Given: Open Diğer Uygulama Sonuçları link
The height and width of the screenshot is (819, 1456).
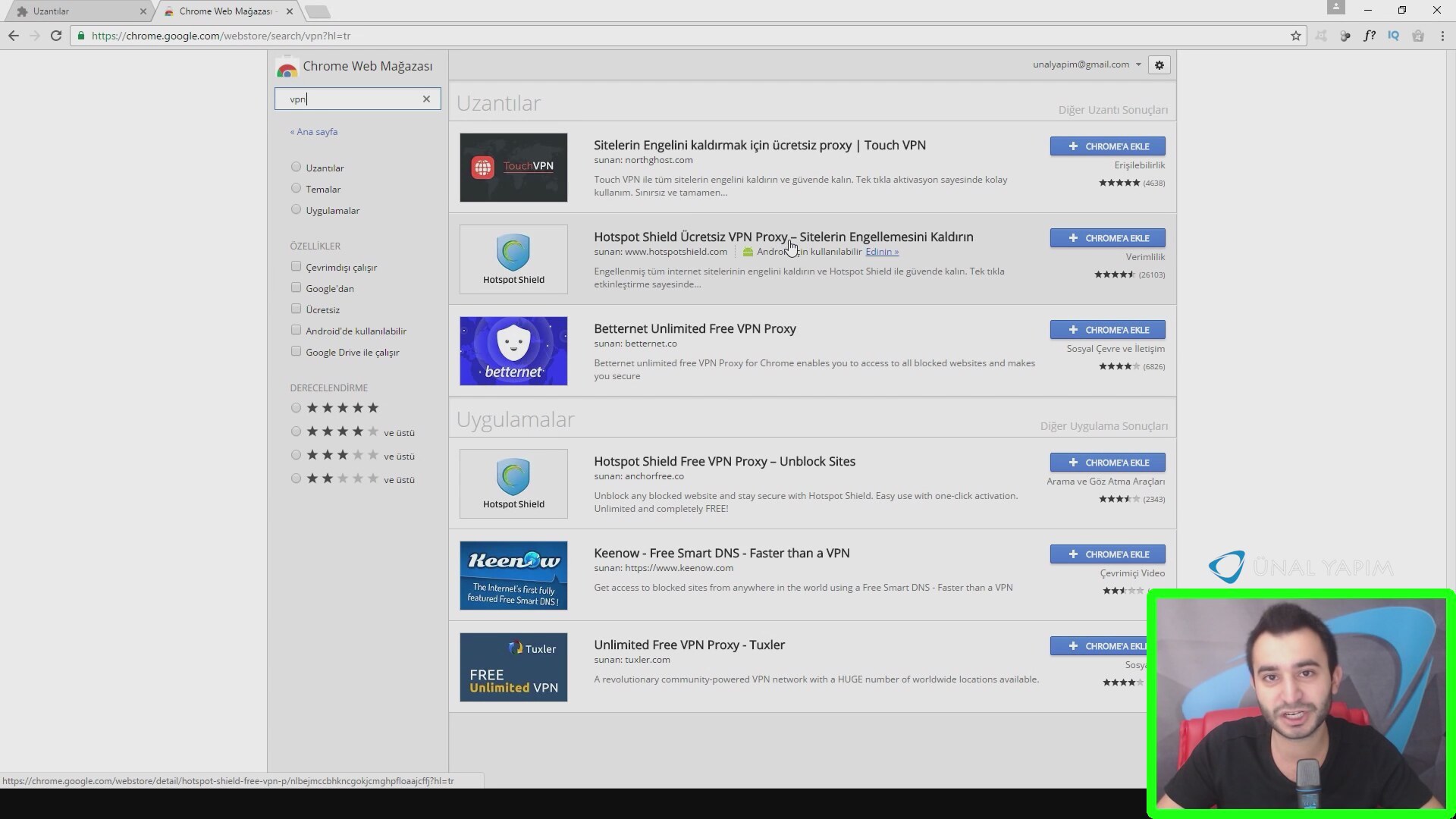Looking at the screenshot, I should click(1103, 426).
